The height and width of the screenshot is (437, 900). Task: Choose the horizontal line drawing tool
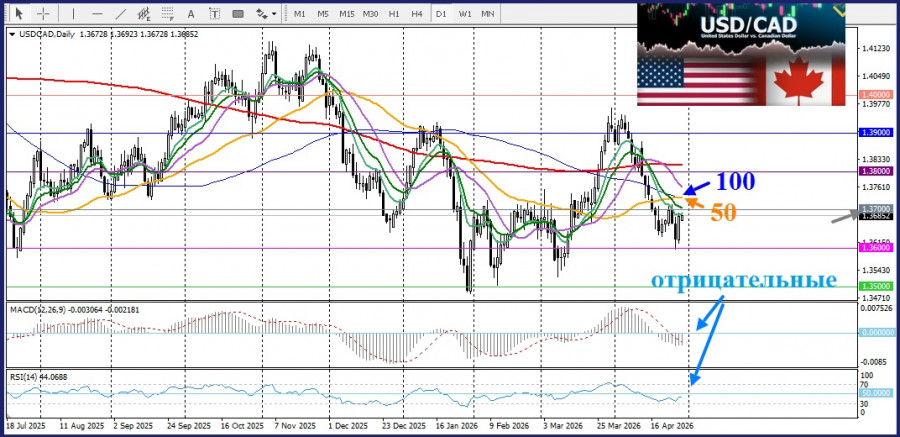click(96, 14)
